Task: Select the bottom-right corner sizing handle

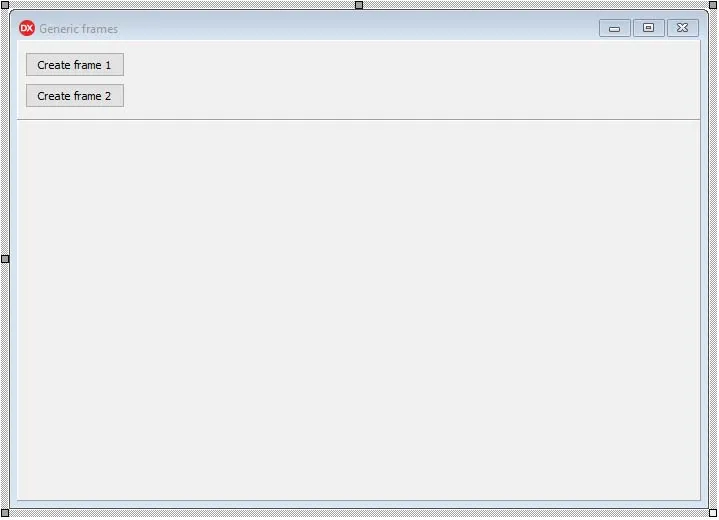Action: click(713, 513)
